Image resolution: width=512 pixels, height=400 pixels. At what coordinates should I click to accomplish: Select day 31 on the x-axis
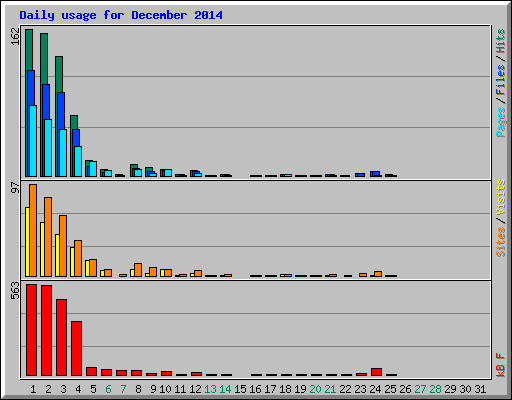click(x=480, y=389)
